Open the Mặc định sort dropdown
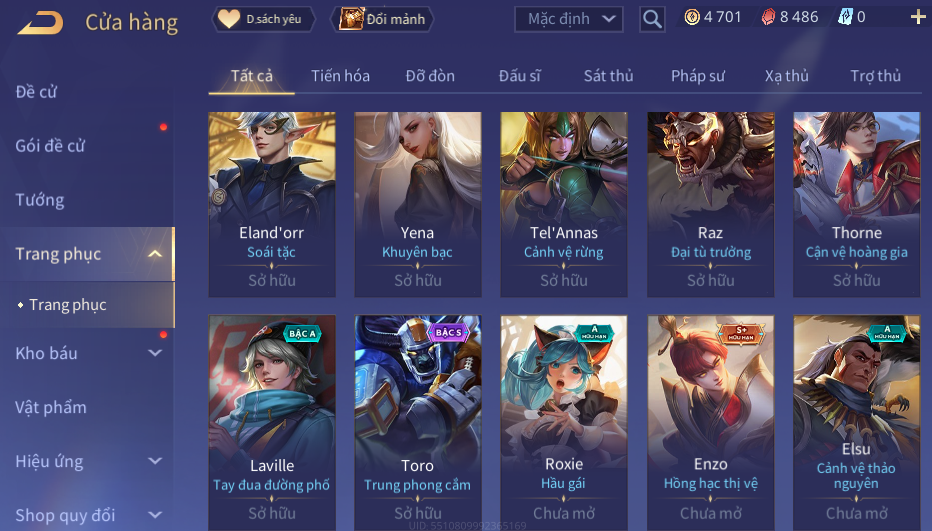 tap(569, 19)
